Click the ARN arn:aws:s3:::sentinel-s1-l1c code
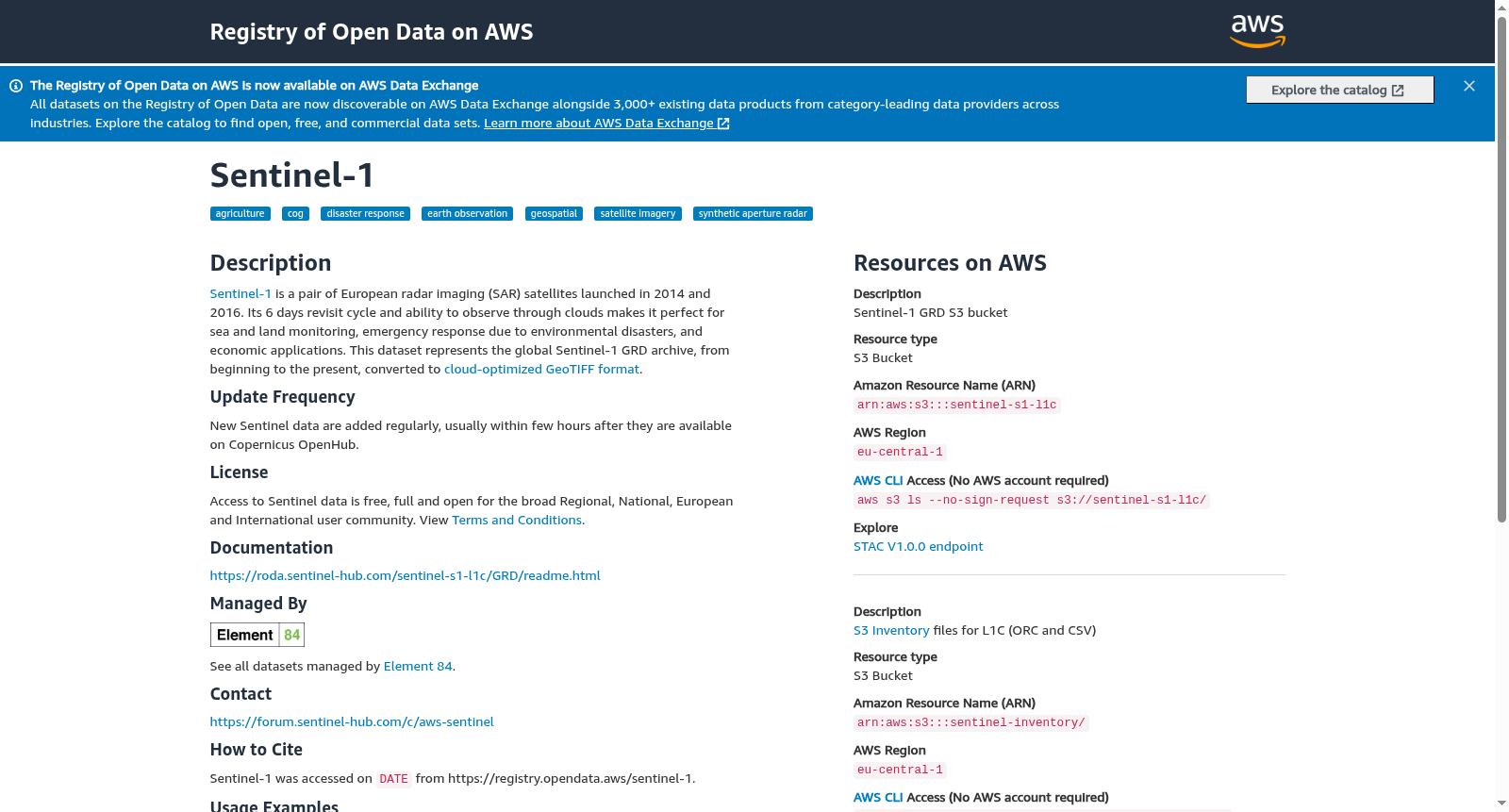The image size is (1509, 812). [956, 406]
